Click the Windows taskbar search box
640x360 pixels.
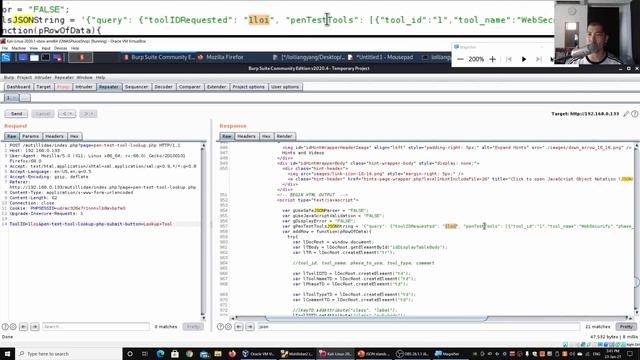pos(69,354)
